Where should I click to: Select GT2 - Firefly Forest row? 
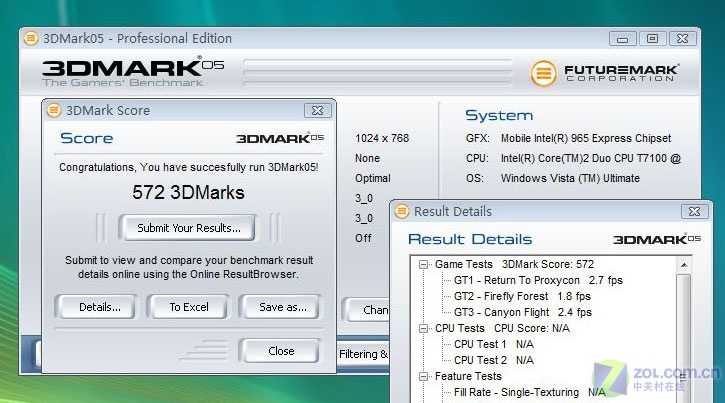522,296
